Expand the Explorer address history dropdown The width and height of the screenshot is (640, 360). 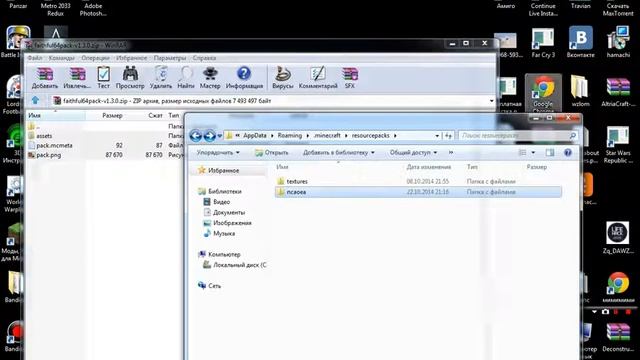(x=437, y=136)
